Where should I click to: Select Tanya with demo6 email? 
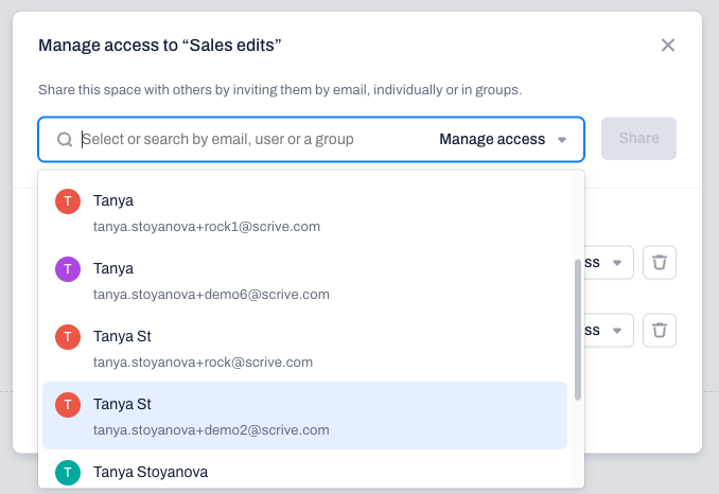[x=304, y=281]
